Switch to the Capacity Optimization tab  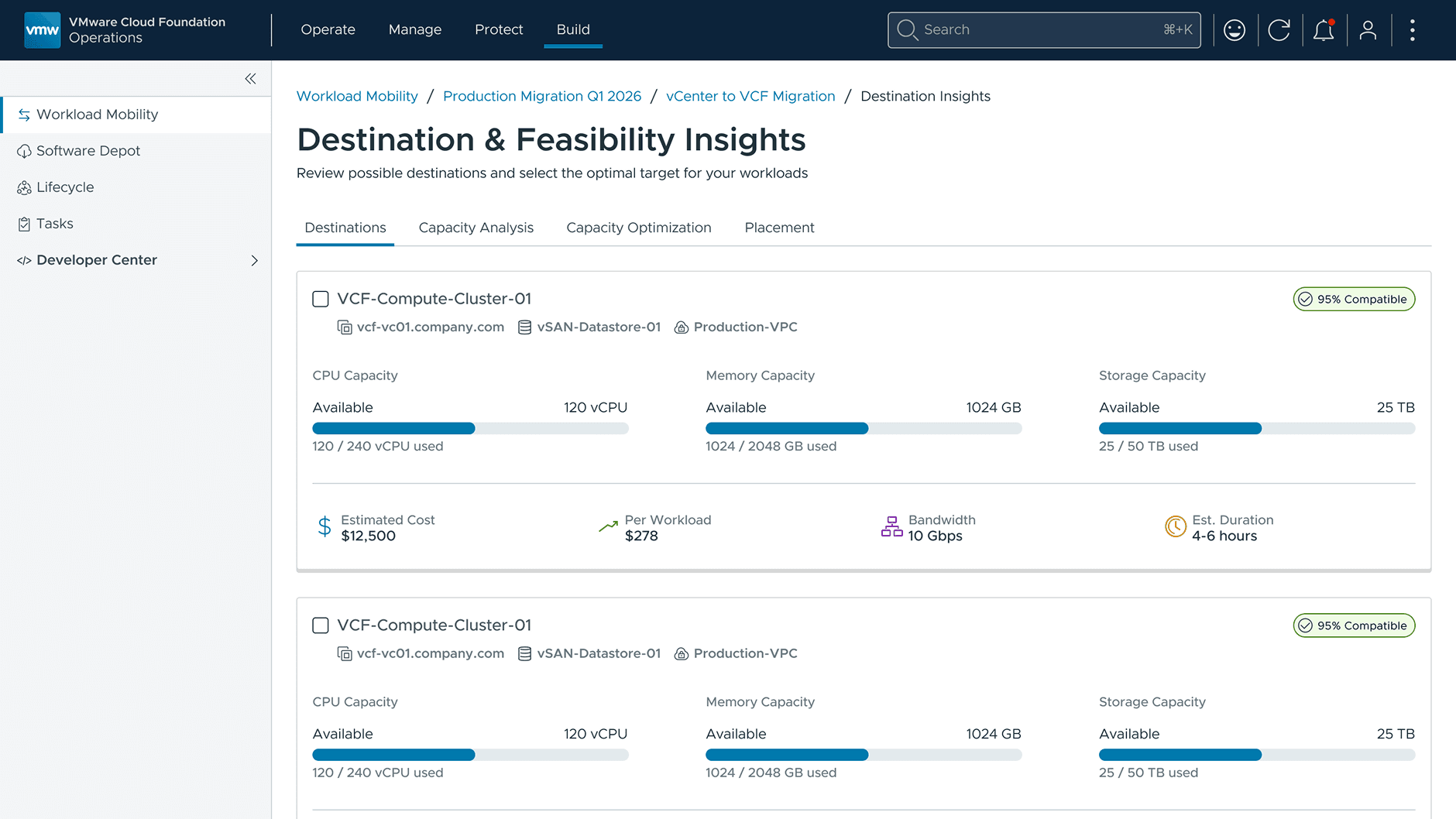[639, 228]
